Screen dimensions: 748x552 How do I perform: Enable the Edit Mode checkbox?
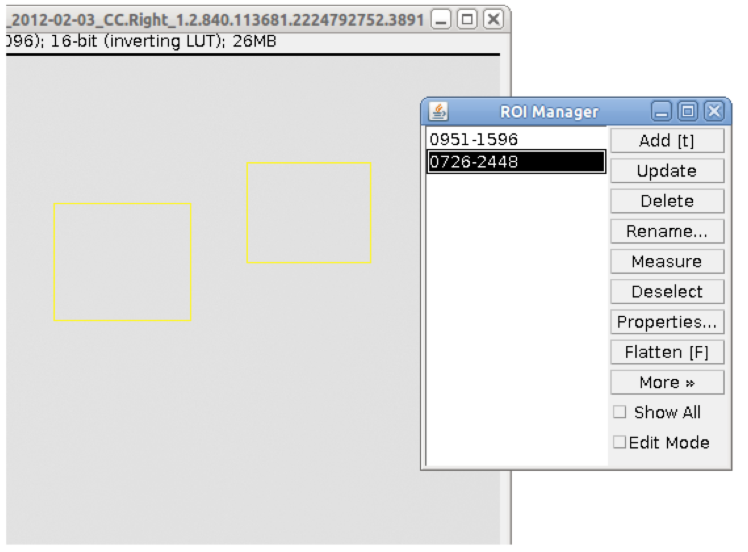620,442
